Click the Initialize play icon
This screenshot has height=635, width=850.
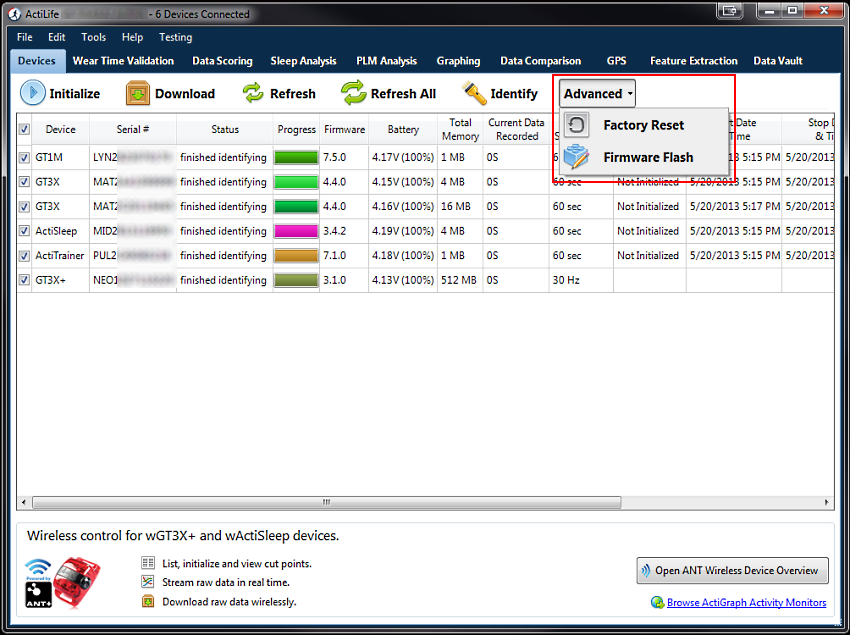coord(33,93)
